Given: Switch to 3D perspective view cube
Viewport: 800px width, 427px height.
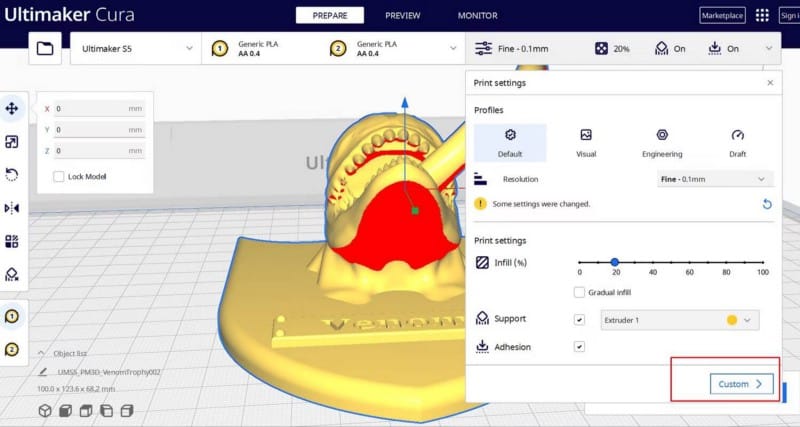Looking at the screenshot, I should coord(45,410).
